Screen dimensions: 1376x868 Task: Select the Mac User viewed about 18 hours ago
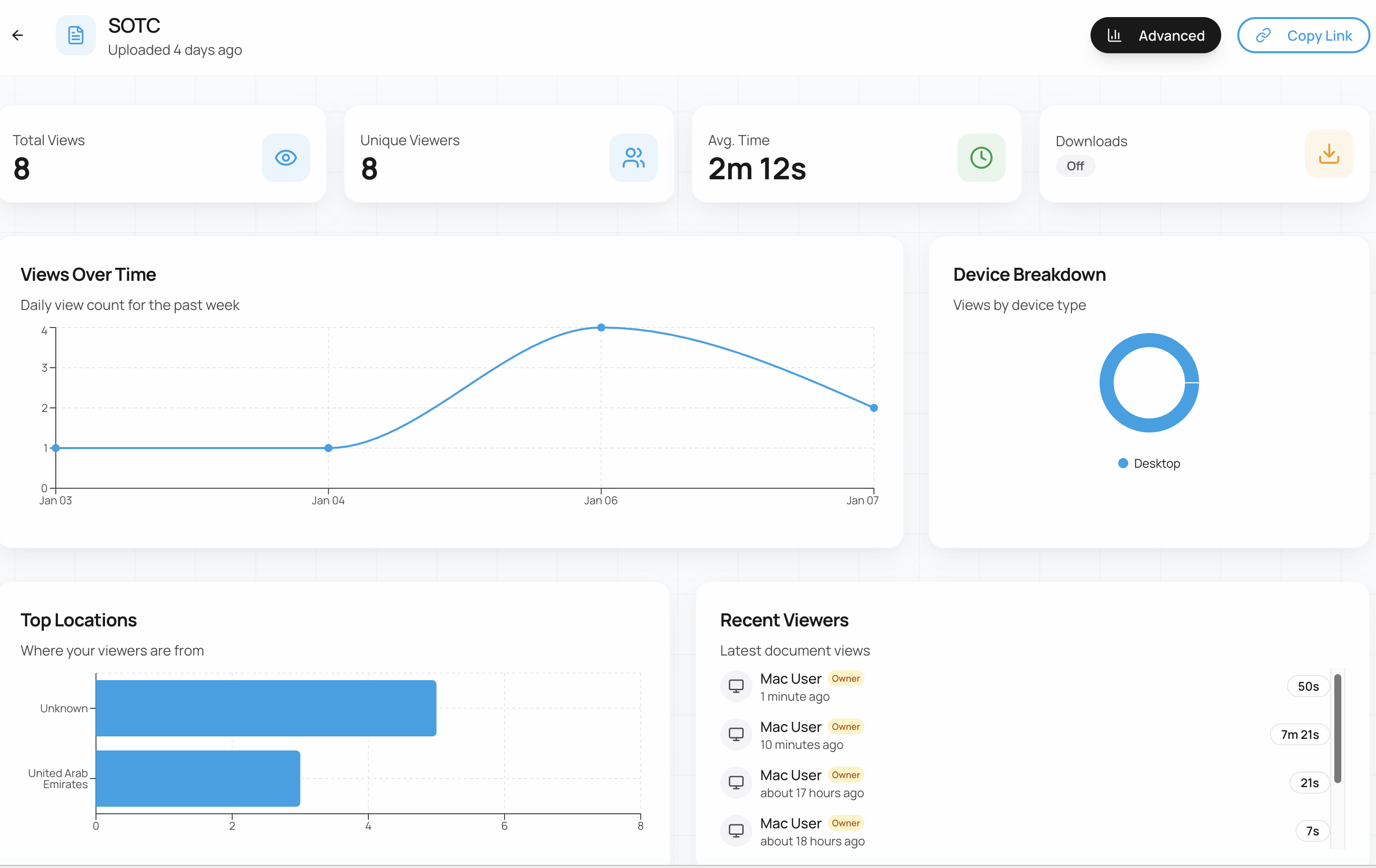click(x=791, y=823)
